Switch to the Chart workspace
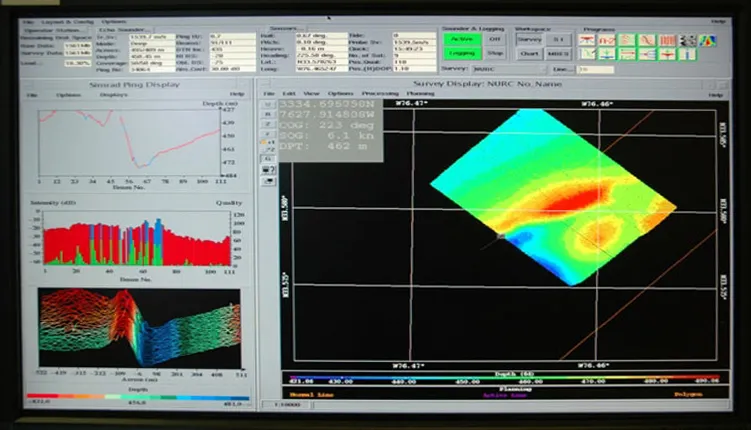Viewport: 751px width, 430px height. (529, 54)
